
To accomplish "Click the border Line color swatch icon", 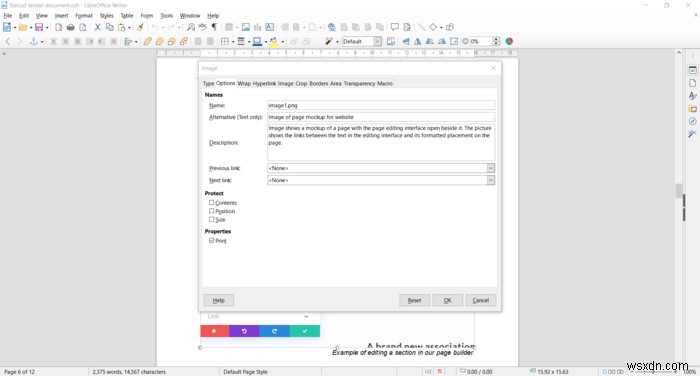I will [257, 42].
